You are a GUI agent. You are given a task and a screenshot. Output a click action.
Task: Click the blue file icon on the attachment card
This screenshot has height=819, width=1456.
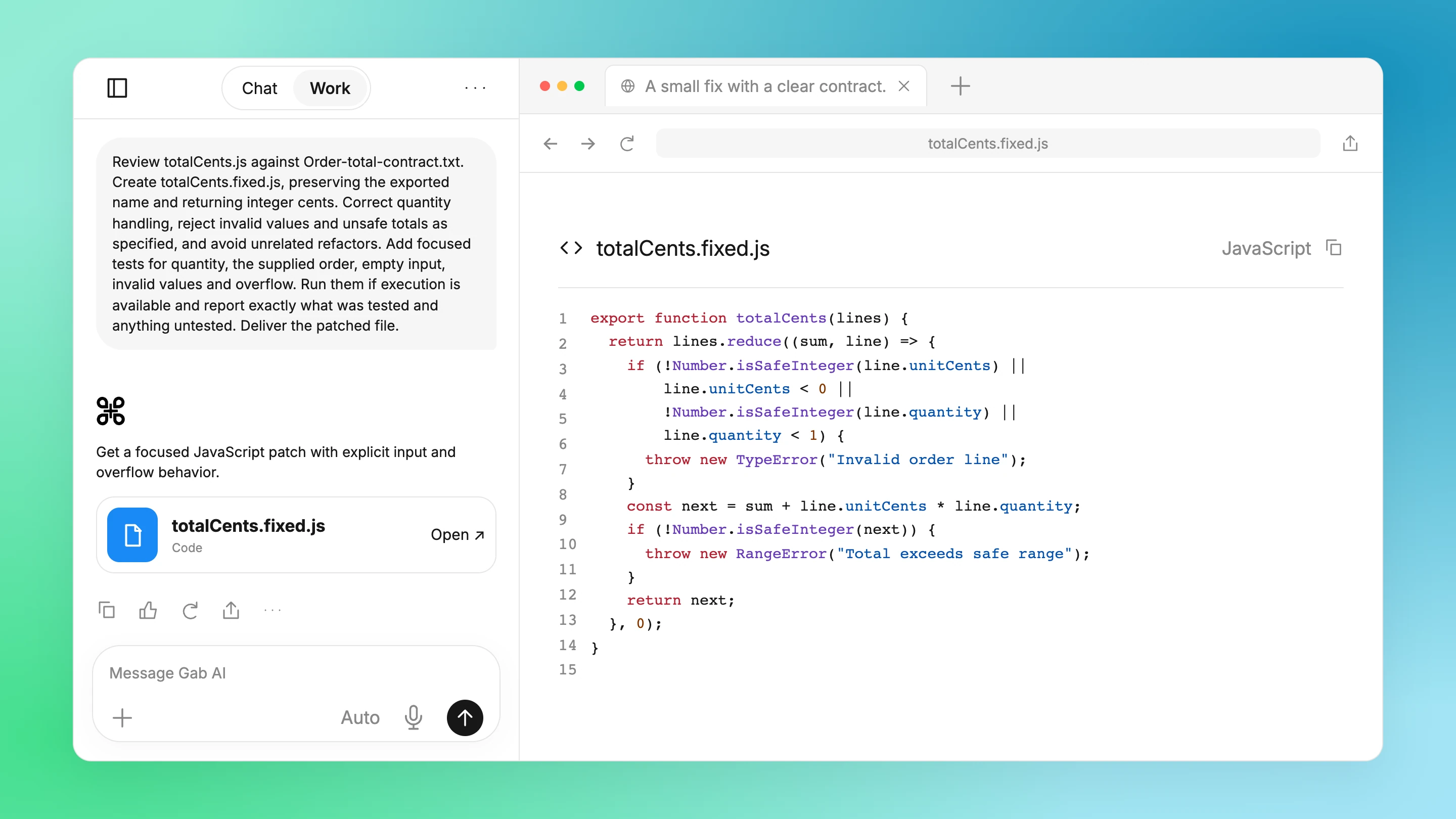click(132, 535)
